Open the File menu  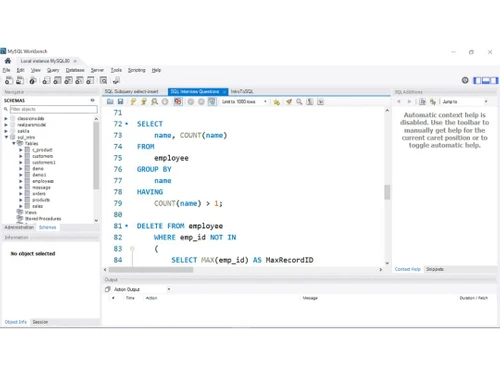pyautogui.click(x=6, y=70)
